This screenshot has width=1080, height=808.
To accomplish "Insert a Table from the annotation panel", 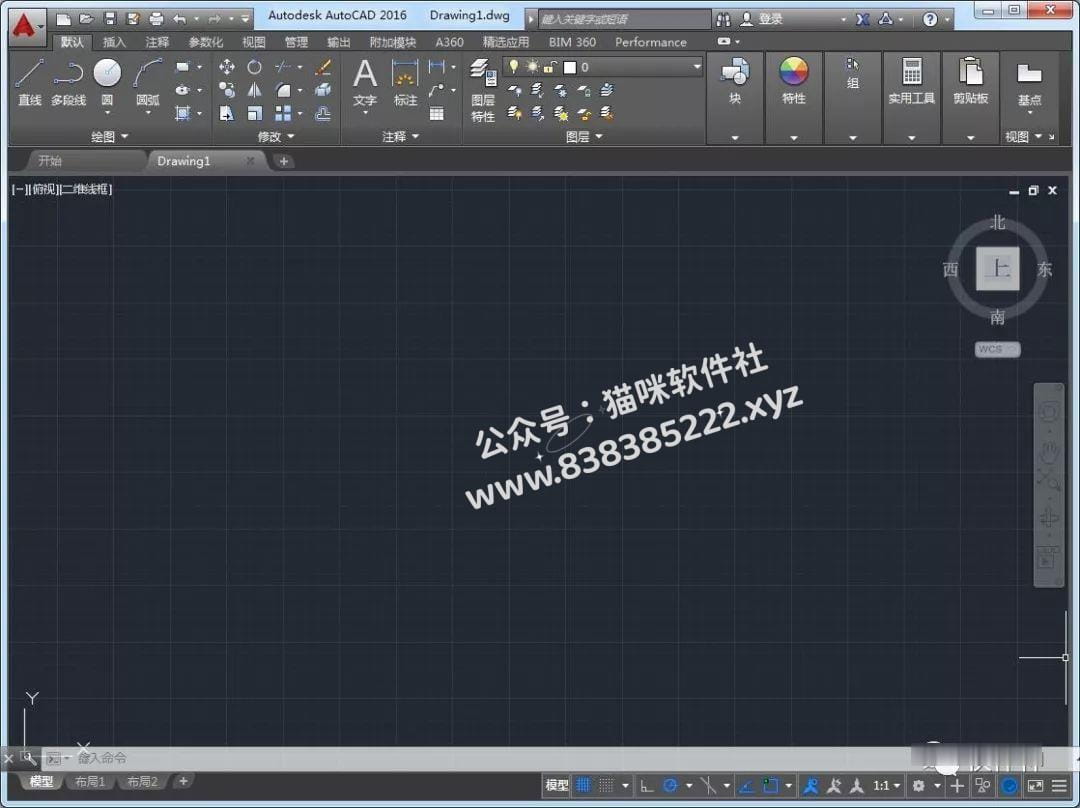I will pos(437,114).
